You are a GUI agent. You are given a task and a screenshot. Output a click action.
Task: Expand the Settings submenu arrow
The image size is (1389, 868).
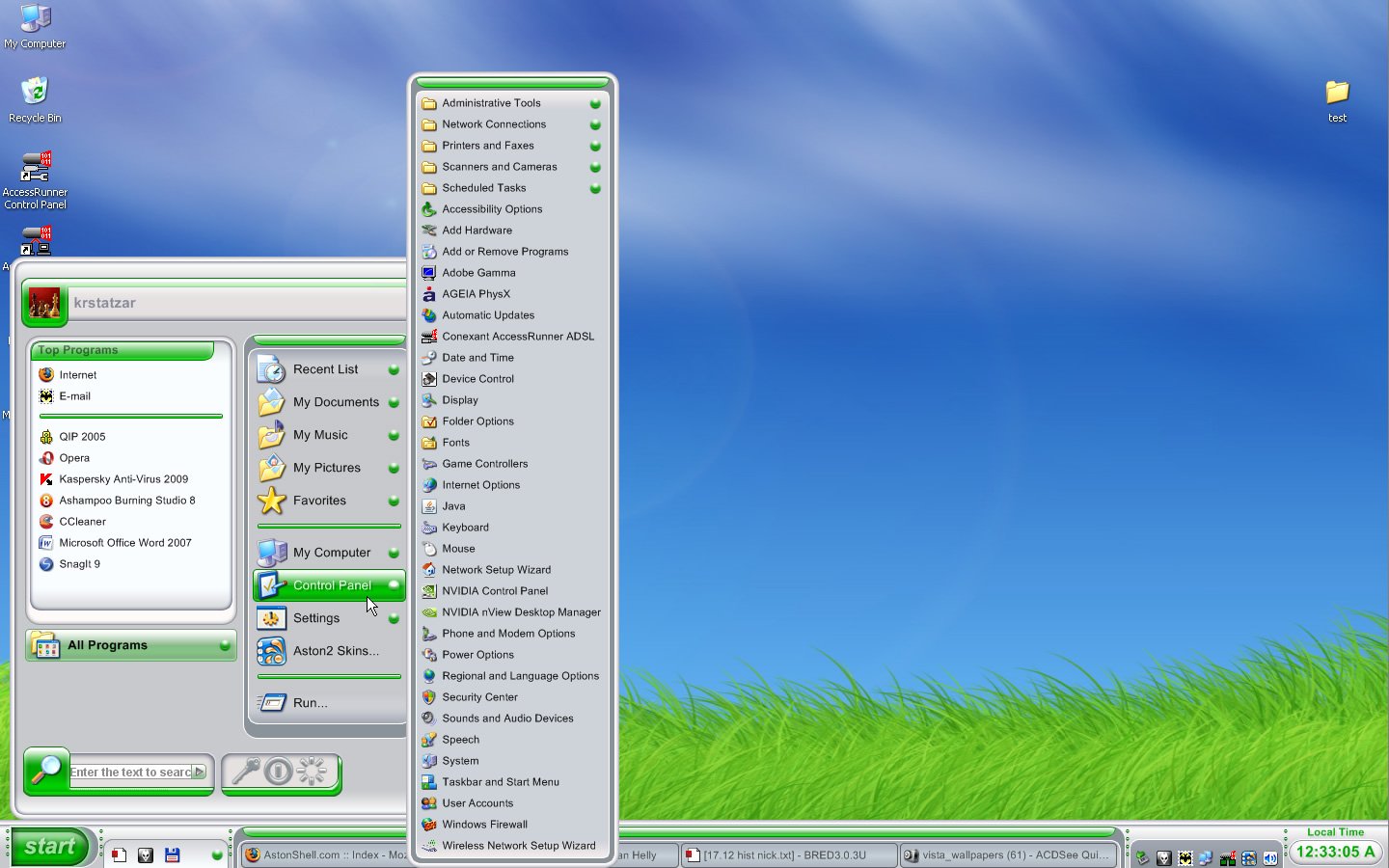pyautogui.click(x=394, y=618)
